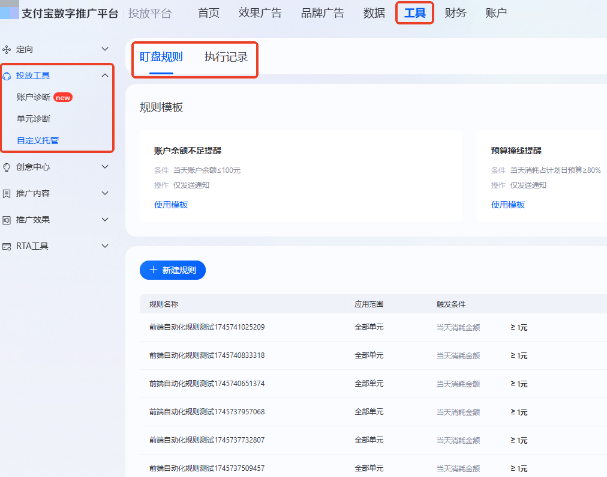Click the 规则模板 section heading
This screenshot has height=477, width=607.
161,107
